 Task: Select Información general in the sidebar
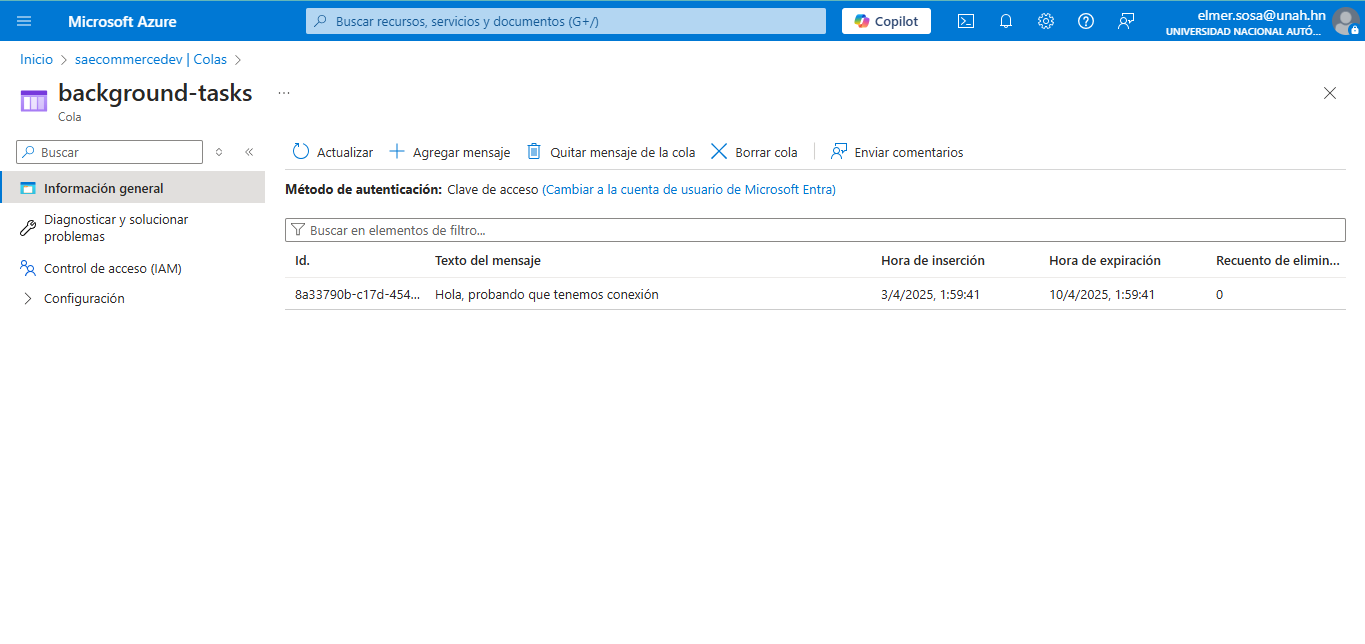point(103,187)
